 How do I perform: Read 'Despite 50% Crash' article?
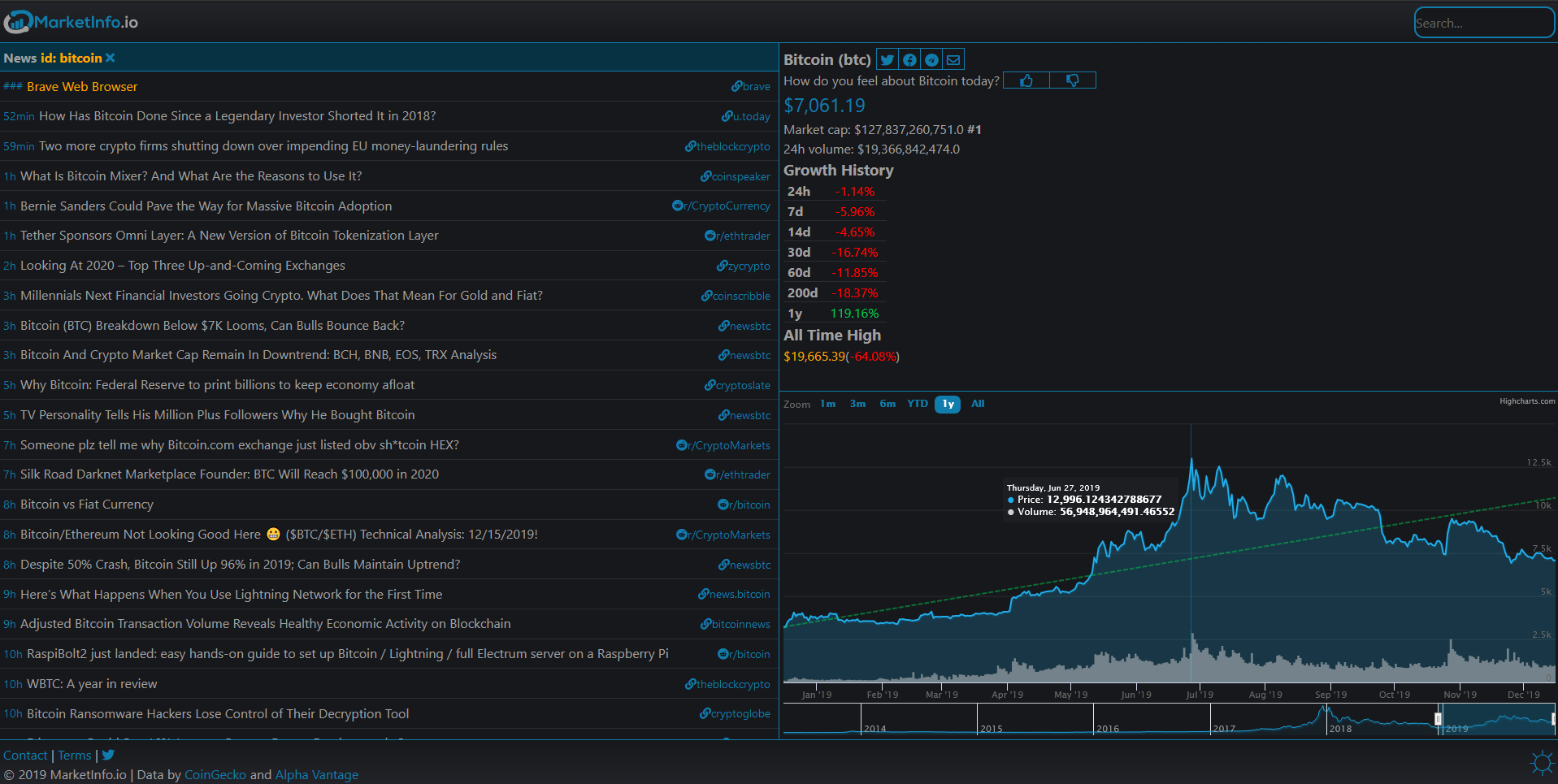[241, 565]
